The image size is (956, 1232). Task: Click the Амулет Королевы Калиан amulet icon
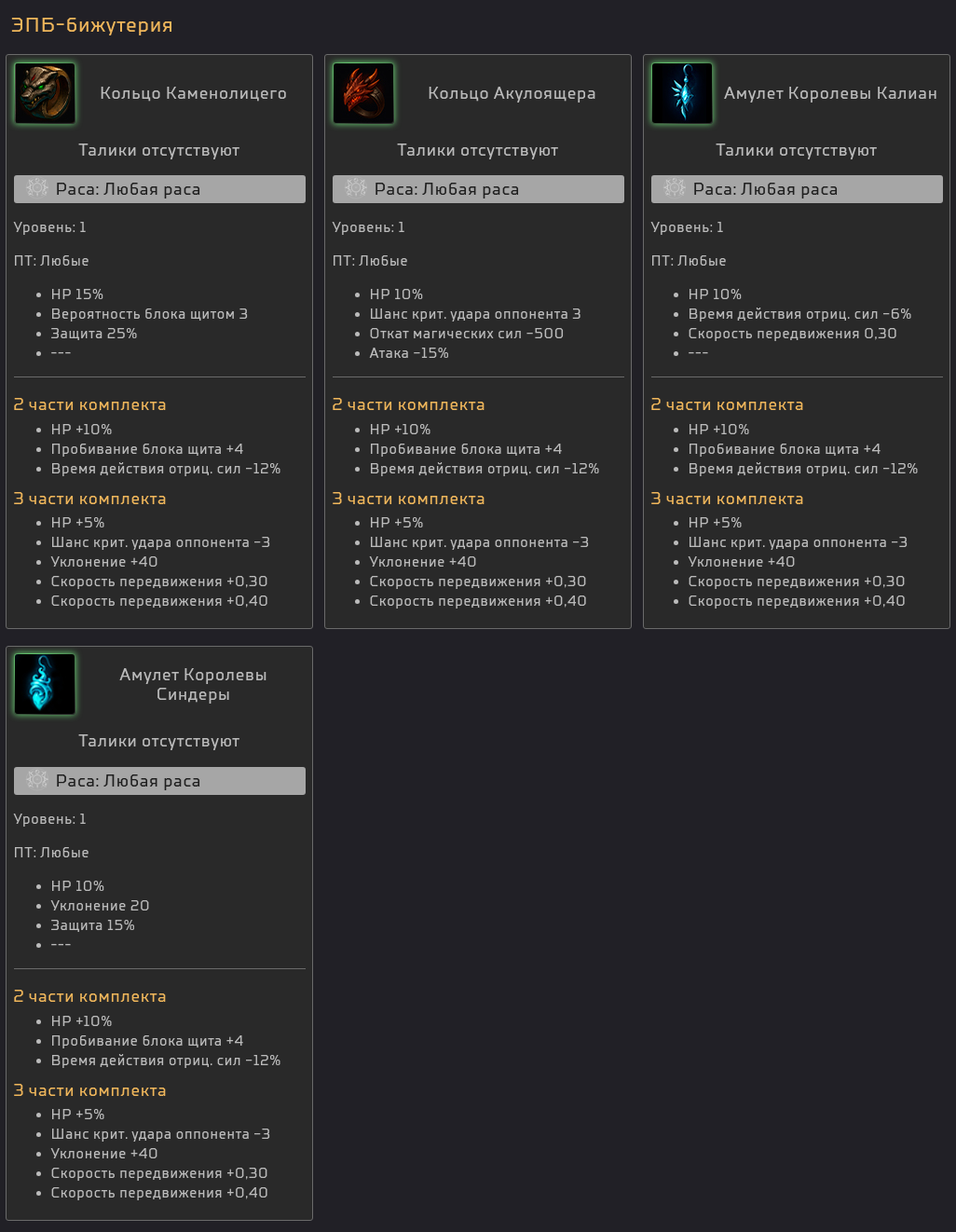coord(682,93)
